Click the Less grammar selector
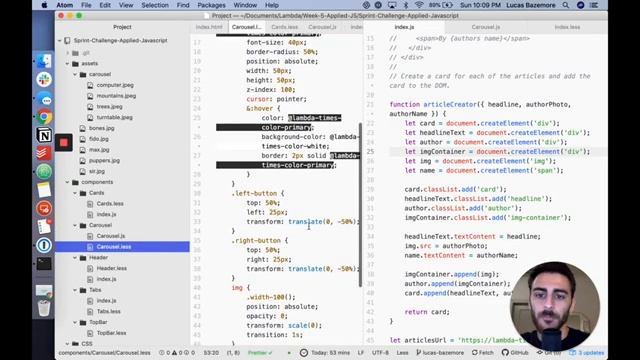 [402, 353]
